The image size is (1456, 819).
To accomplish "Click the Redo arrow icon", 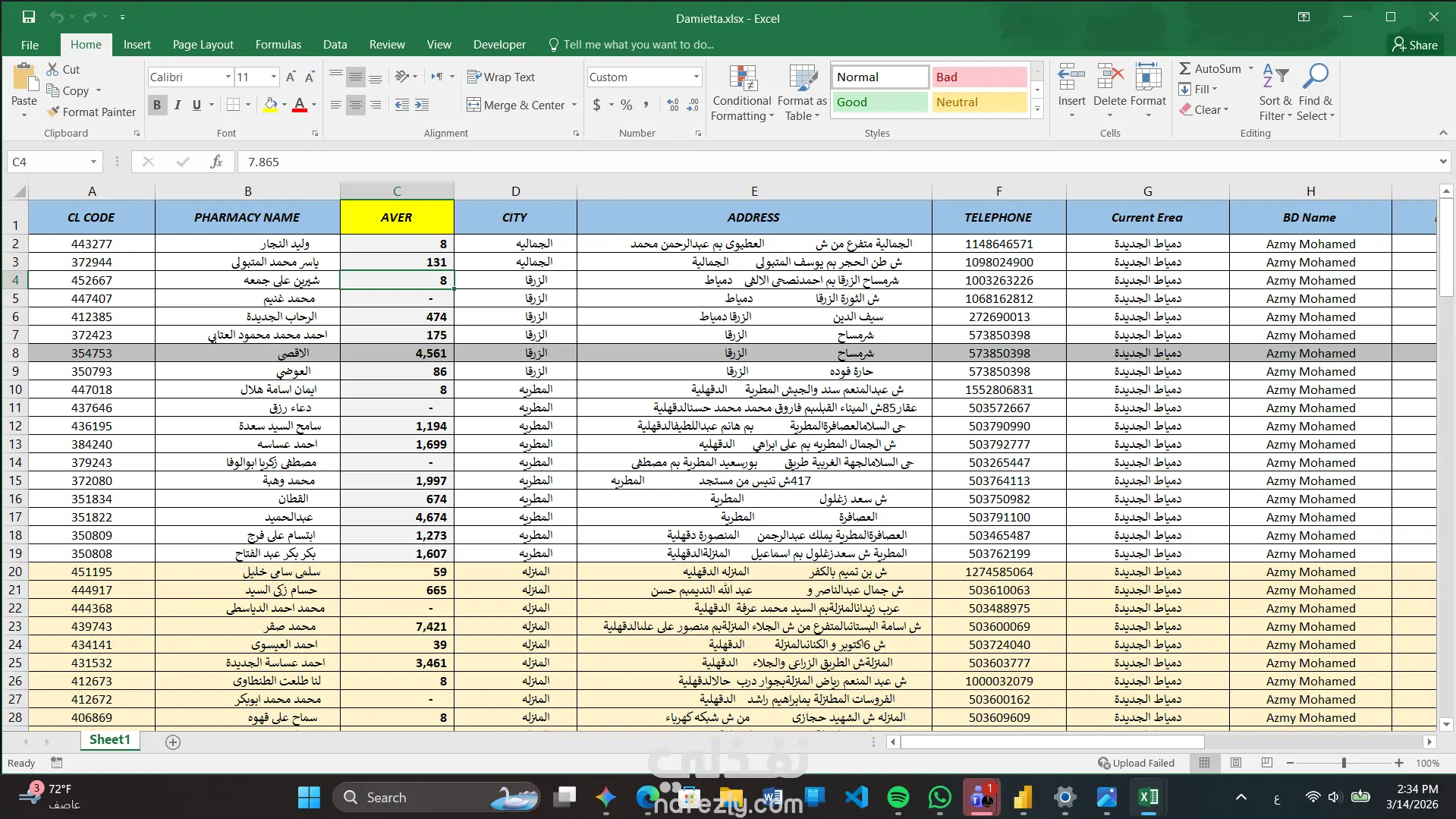I will pos(90,17).
